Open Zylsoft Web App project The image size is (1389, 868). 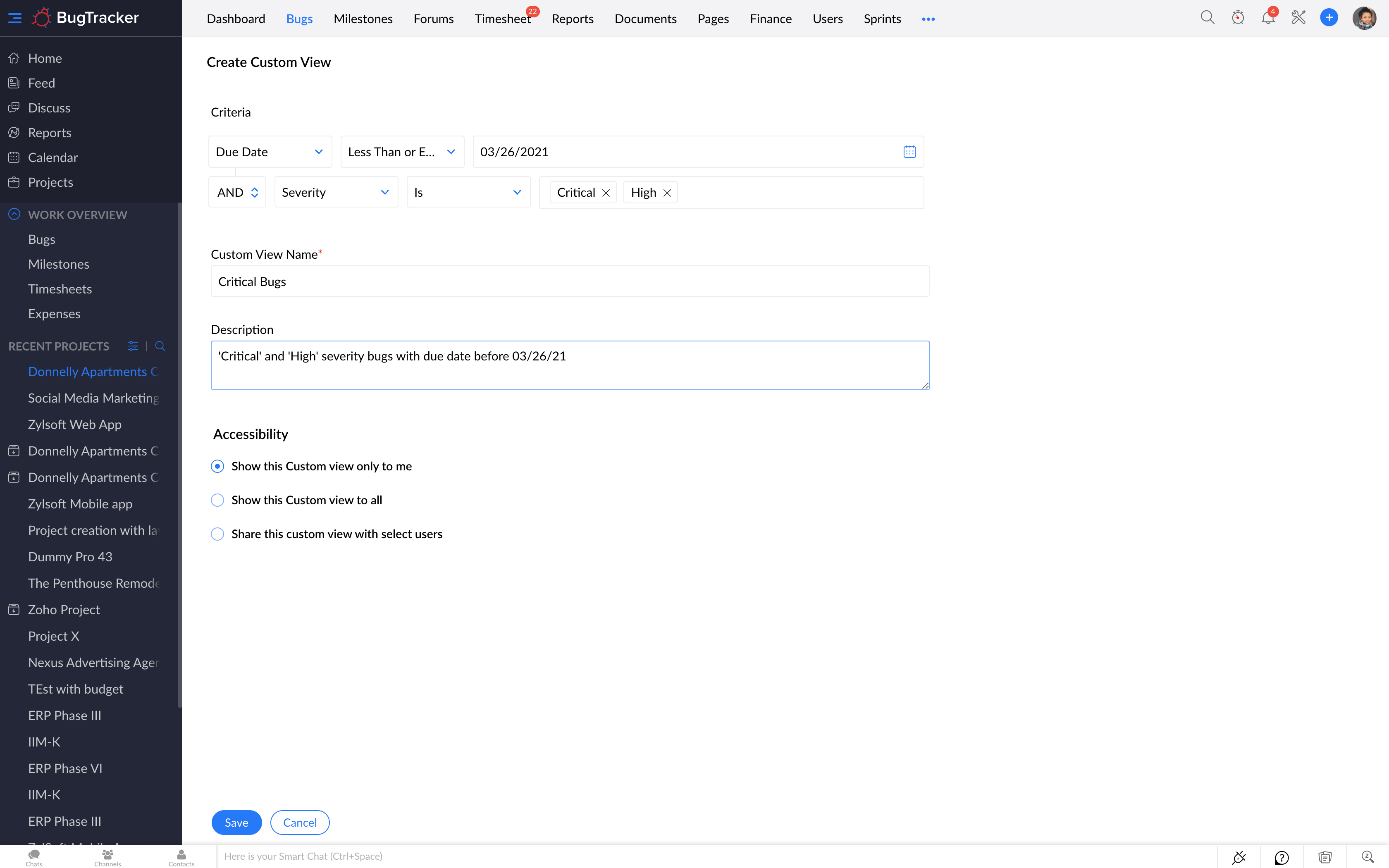[74, 424]
